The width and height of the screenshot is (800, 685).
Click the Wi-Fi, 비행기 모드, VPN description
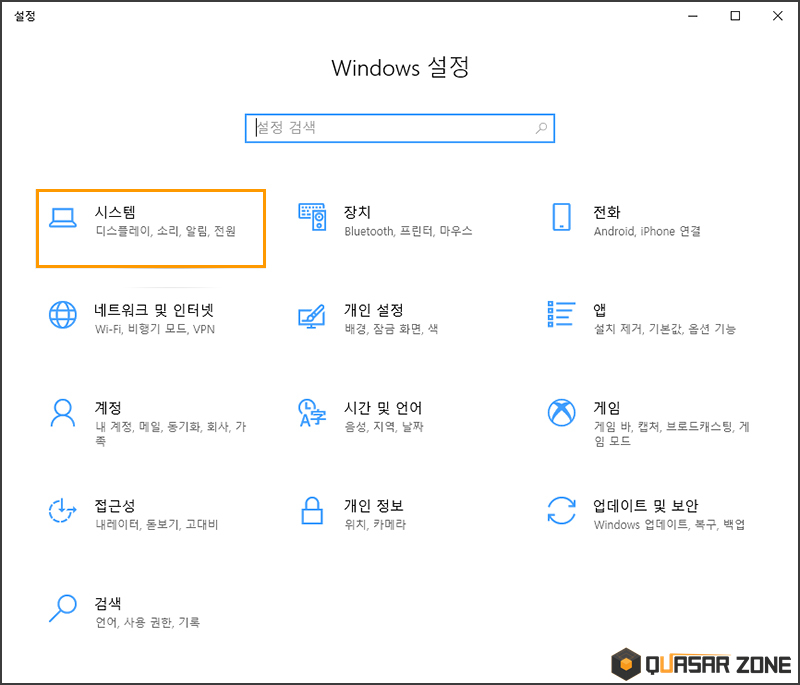tap(155, 329)
